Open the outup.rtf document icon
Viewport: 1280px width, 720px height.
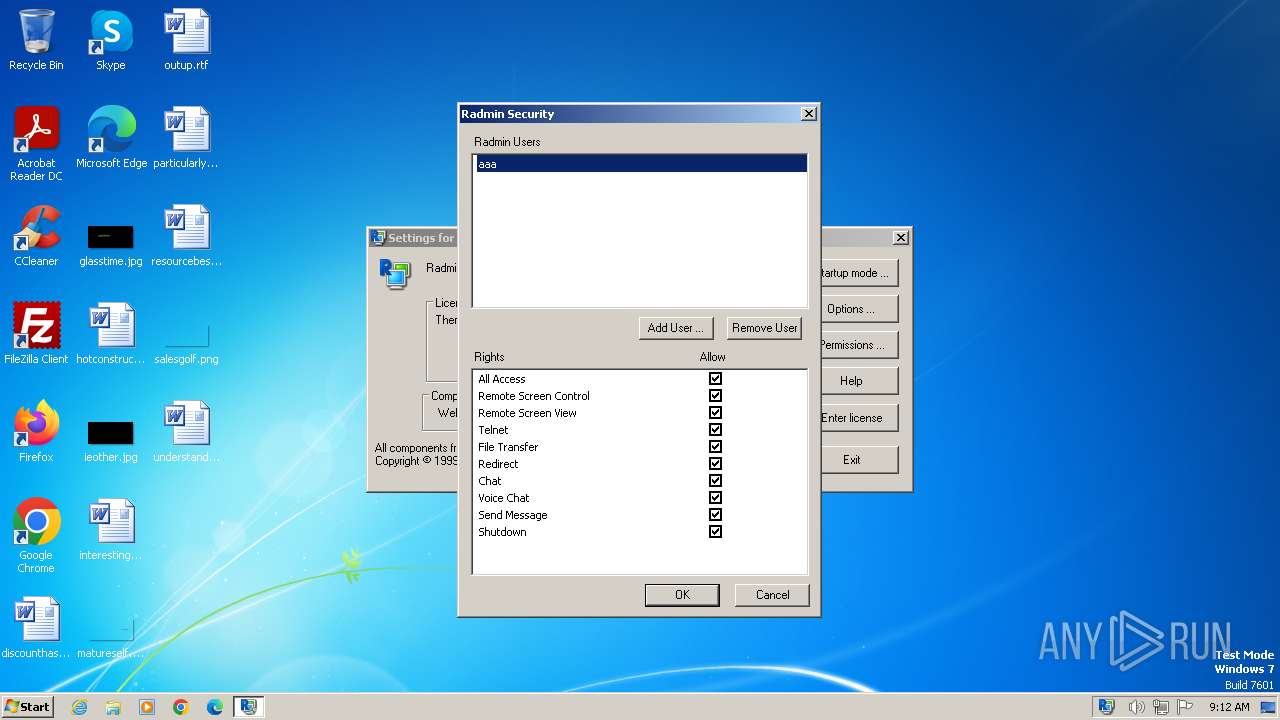[x=186, y=40]
